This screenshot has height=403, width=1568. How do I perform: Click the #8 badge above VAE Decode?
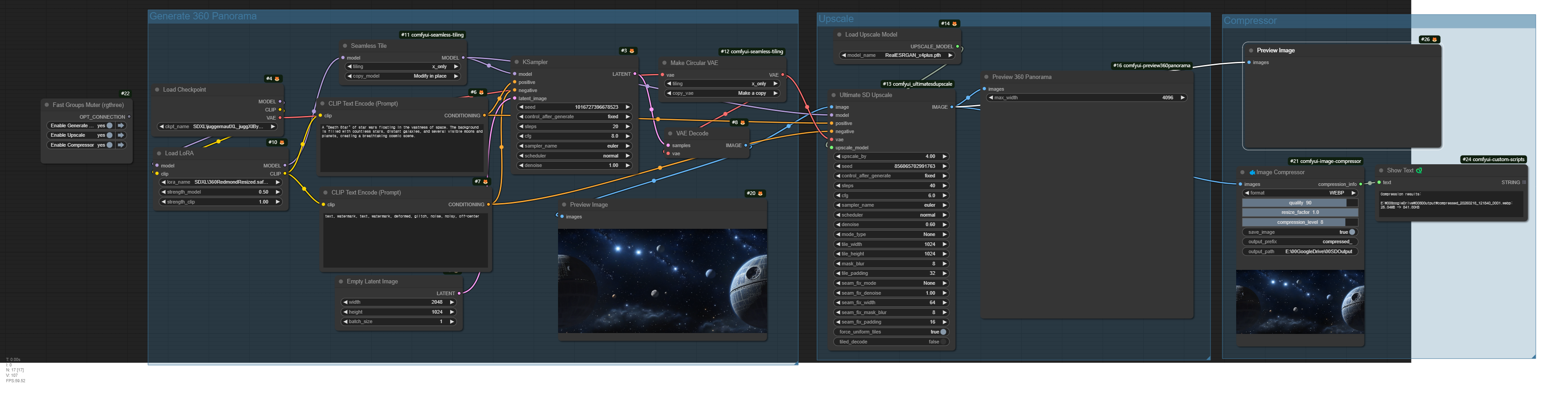pos(738,122)
